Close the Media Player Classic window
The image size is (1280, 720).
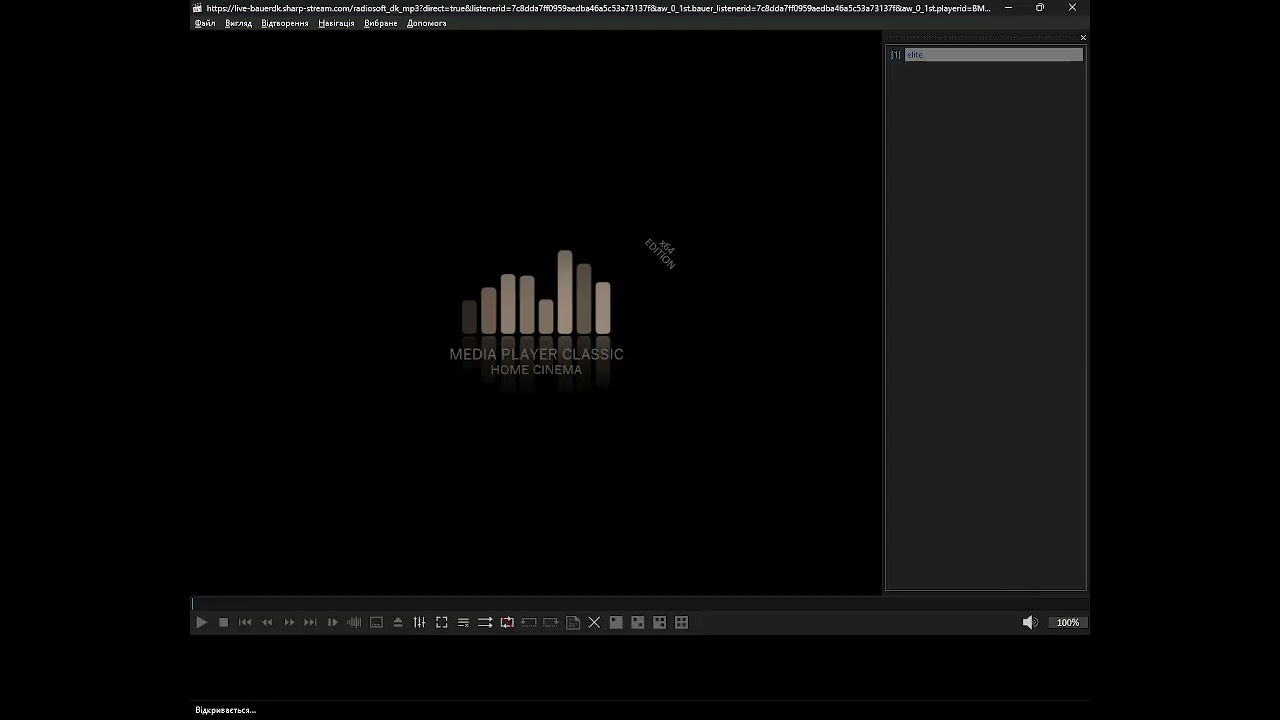[x=1072, y=8]
